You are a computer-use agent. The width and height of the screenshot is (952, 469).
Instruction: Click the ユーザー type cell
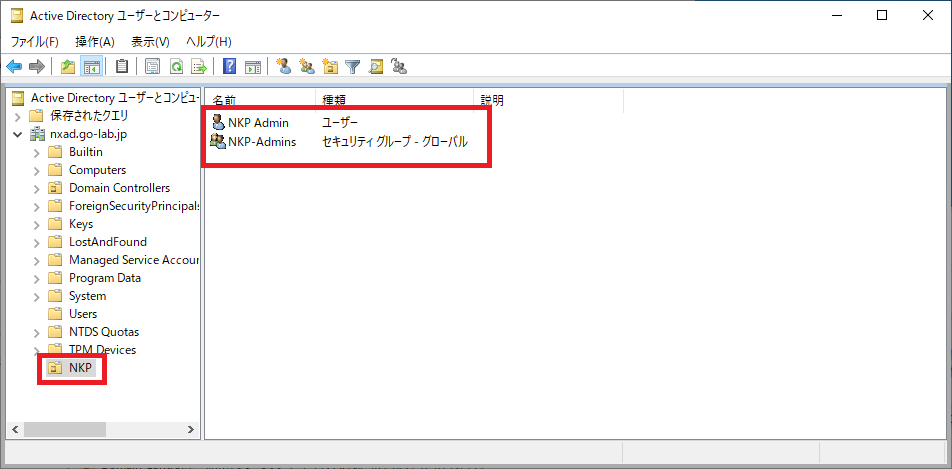pyautogui.click(x=340, y=123)
